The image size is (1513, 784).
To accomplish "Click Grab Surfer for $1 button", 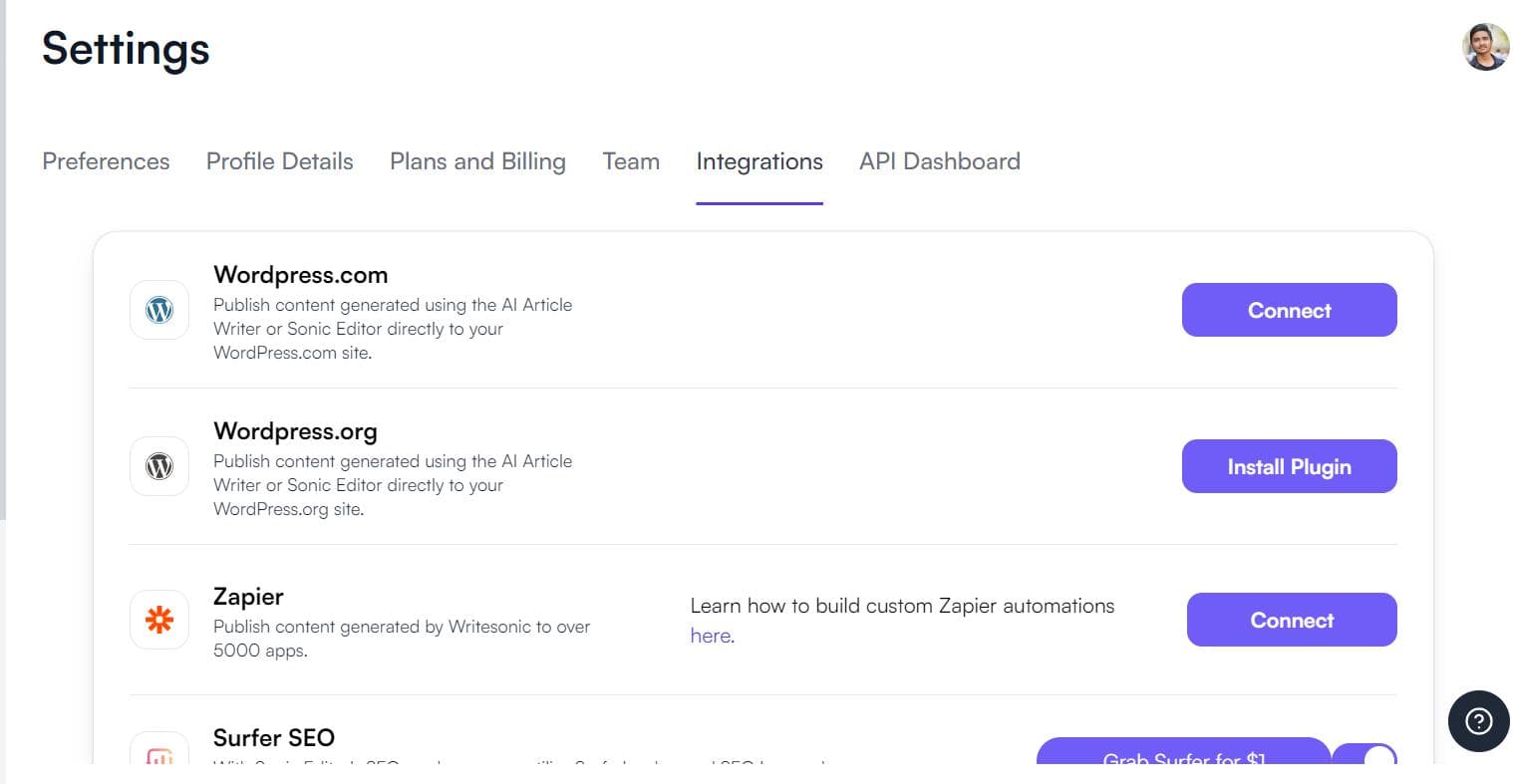I will point(1183,753).
